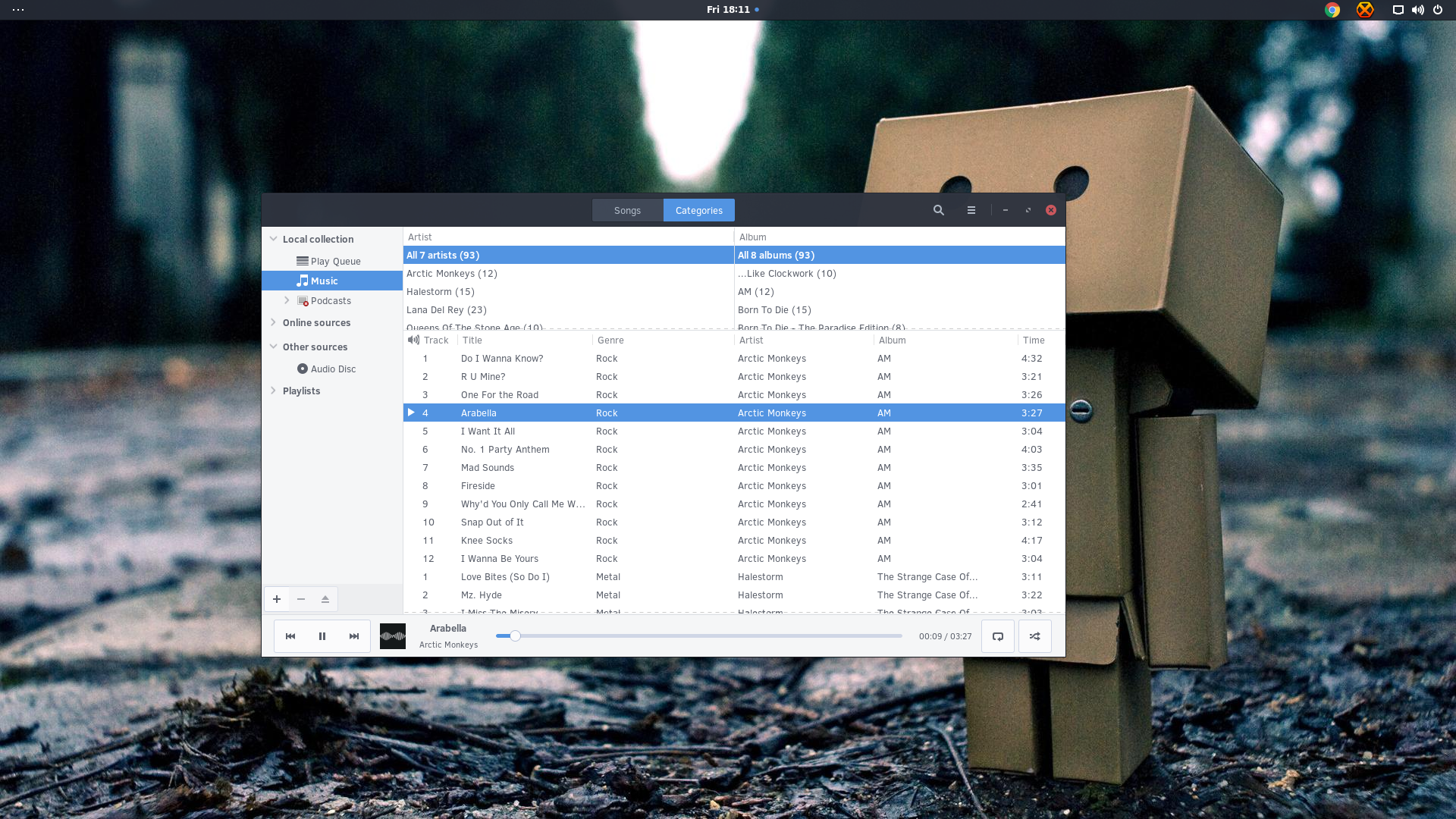The height and width of the screenshot is (819, 1456).
Task: Open Chrome from the top panel
Action: pos(1332,10)
